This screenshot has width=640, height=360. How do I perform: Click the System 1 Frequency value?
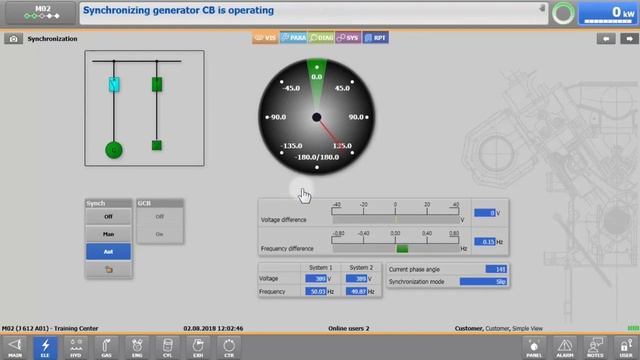[316, 291]
